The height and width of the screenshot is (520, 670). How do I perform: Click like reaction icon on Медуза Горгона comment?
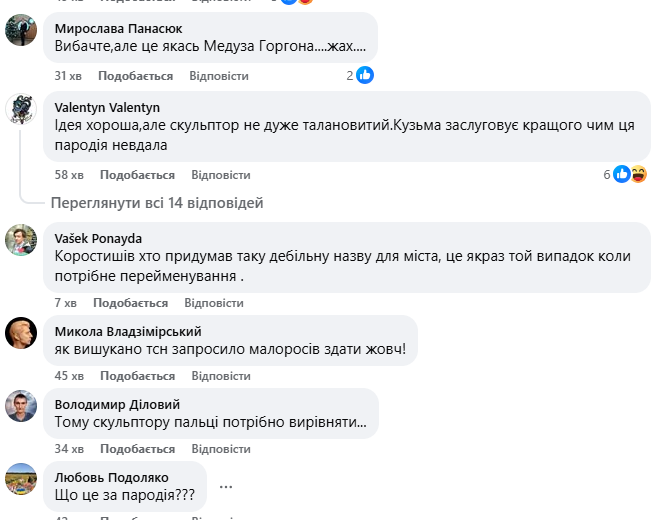(365, 75)
